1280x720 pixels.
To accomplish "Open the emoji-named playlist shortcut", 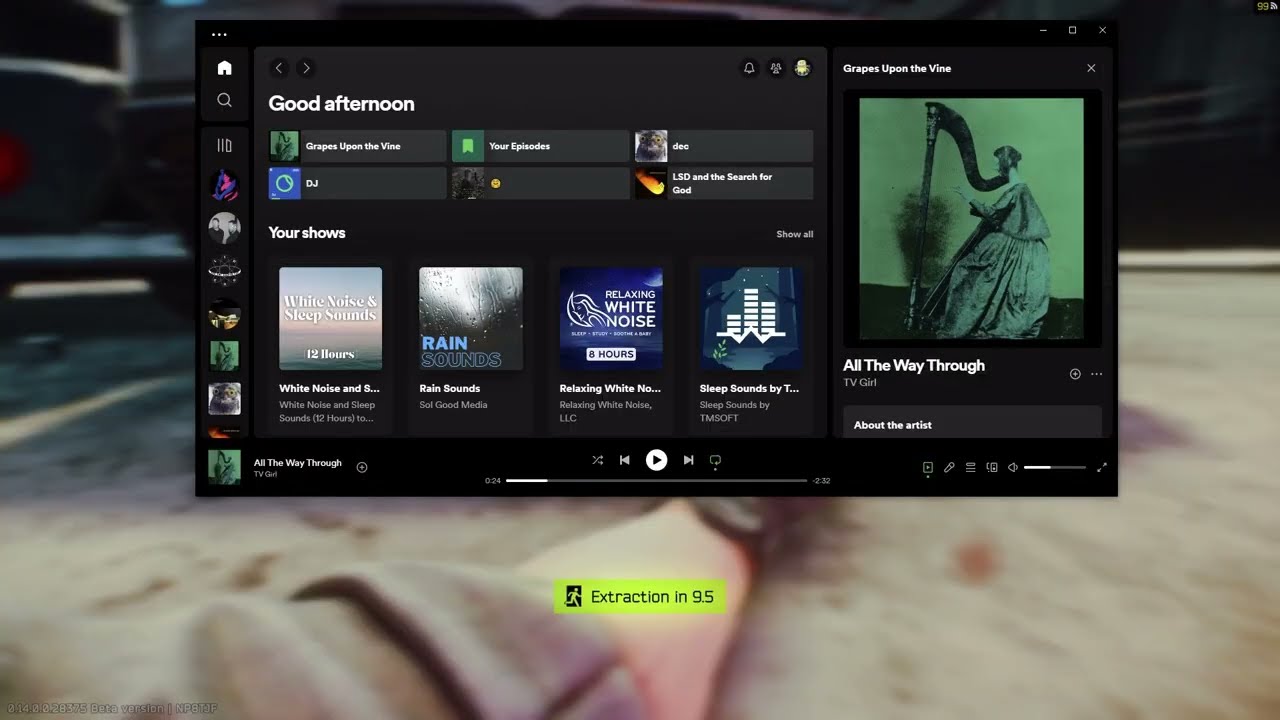I will (x=540, y=183).
